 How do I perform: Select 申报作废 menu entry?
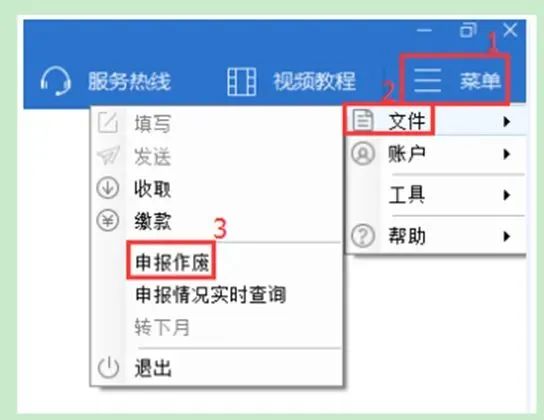pos(172,262)
